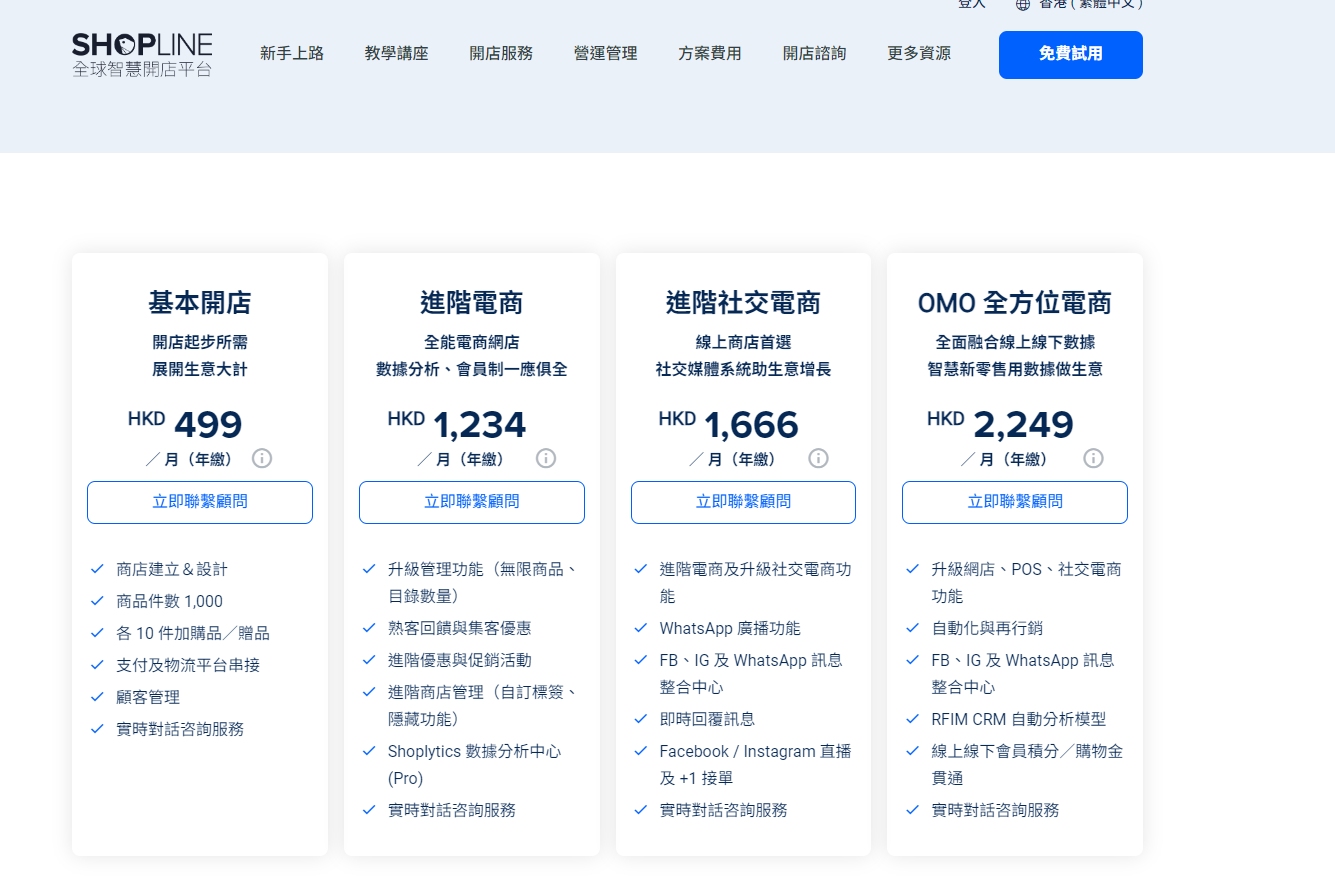Select 新手上路 in the navigation bar

(x=291, y=54)
